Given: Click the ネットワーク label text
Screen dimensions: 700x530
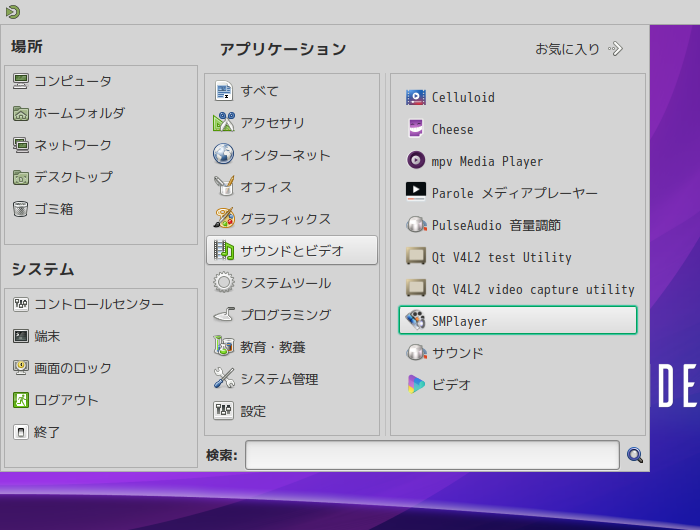Looking at the screenshot, I should pos(73,145).
